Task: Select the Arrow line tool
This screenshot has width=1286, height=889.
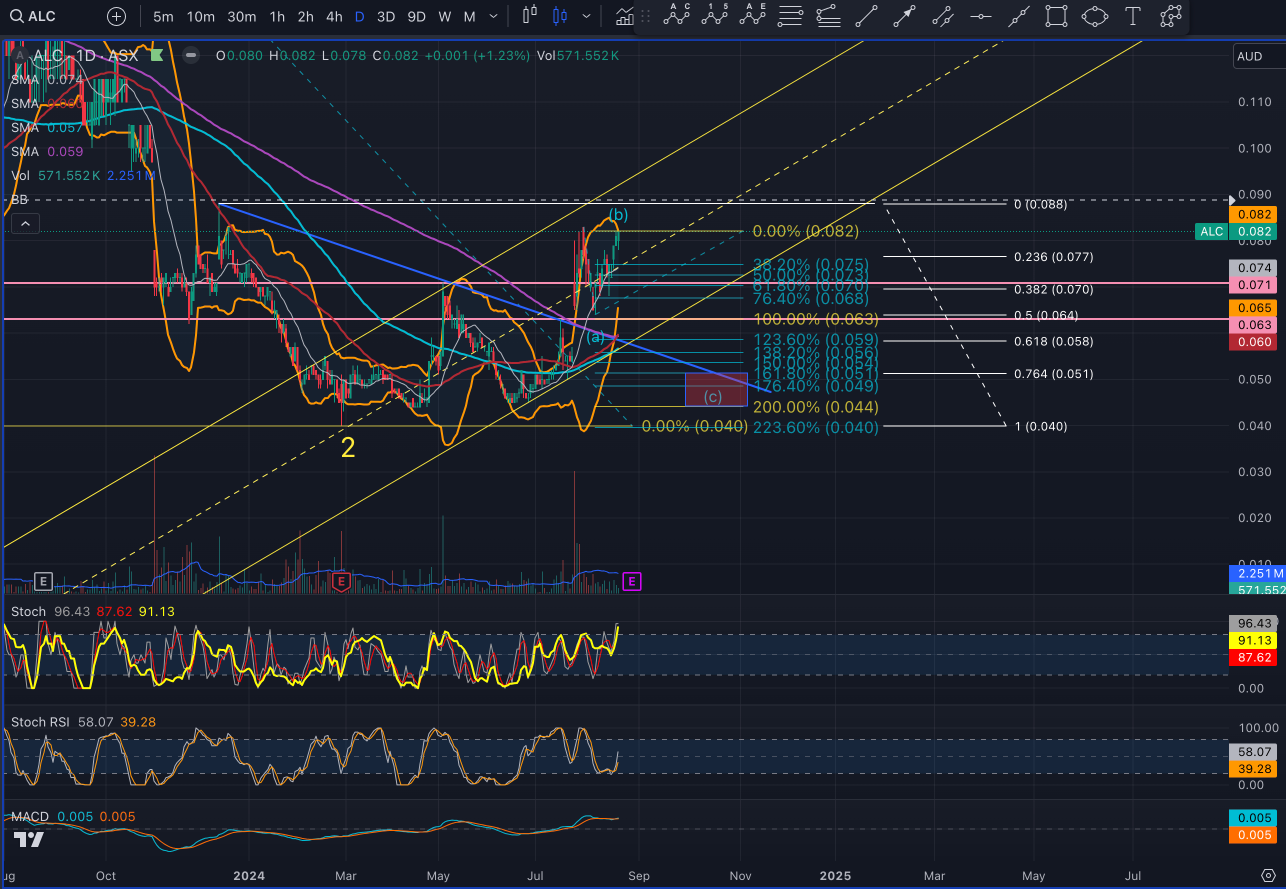Action: pos(904,16)
